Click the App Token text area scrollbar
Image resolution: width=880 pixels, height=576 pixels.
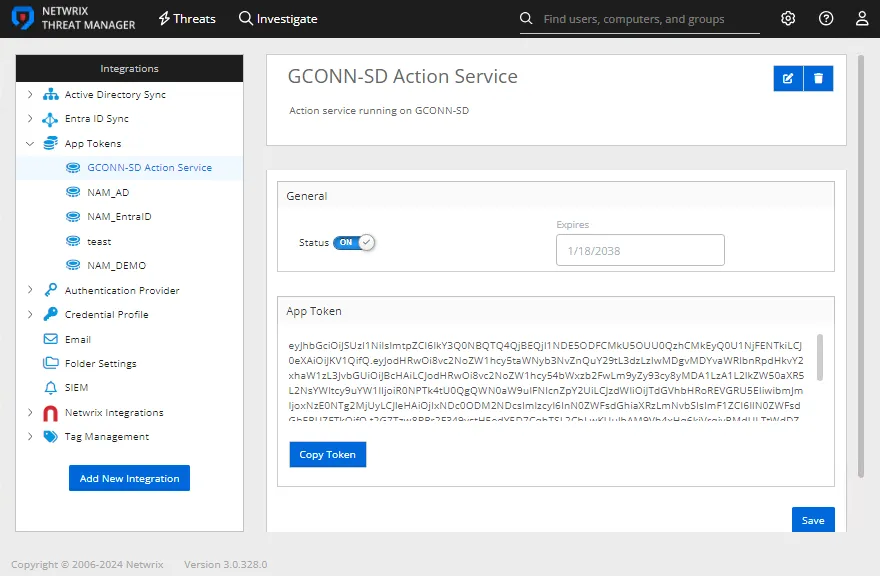(x=819, y=358)
